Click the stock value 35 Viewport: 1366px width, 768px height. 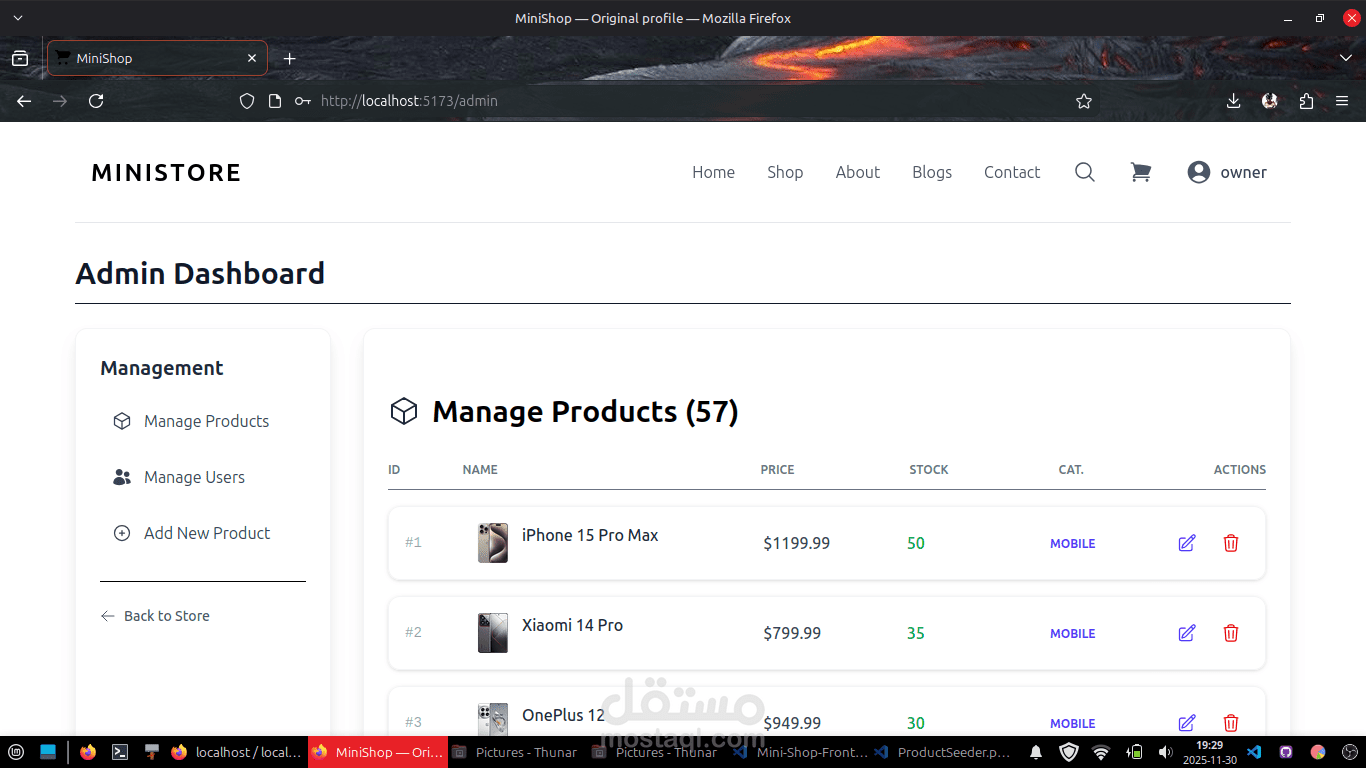916,633
